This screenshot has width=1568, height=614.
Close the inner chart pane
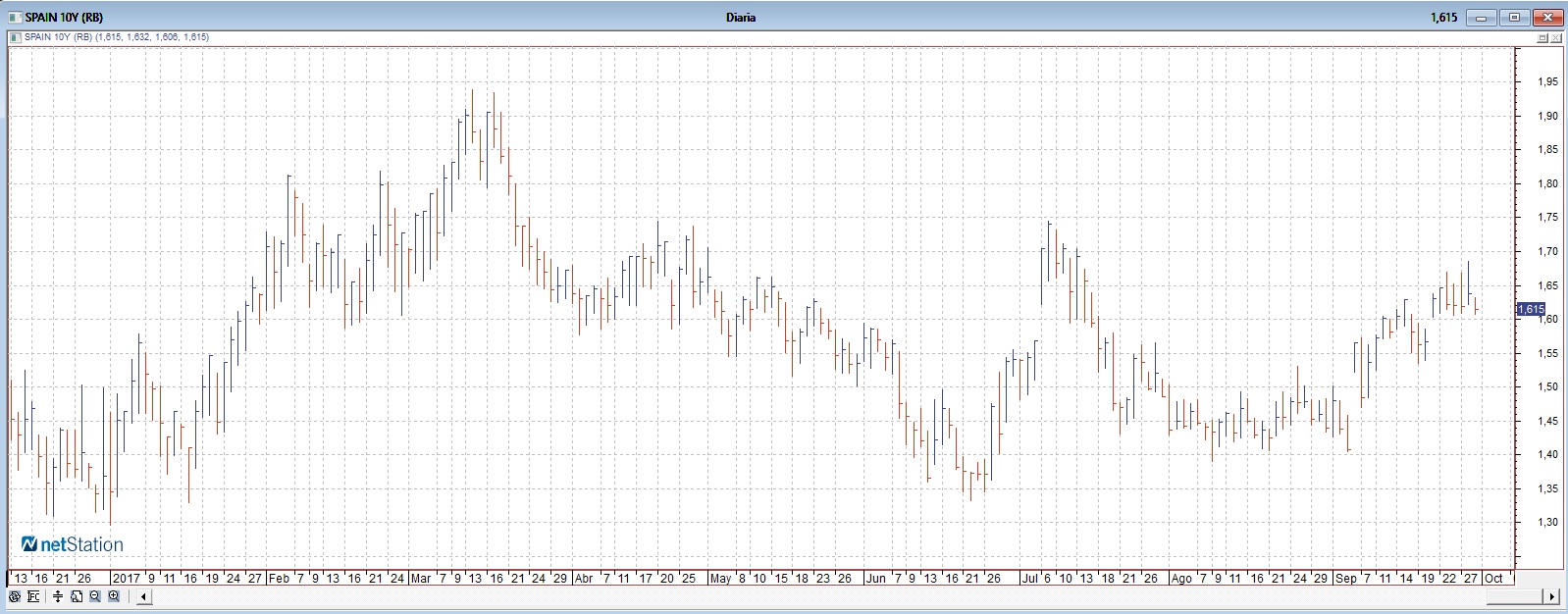1557,37
